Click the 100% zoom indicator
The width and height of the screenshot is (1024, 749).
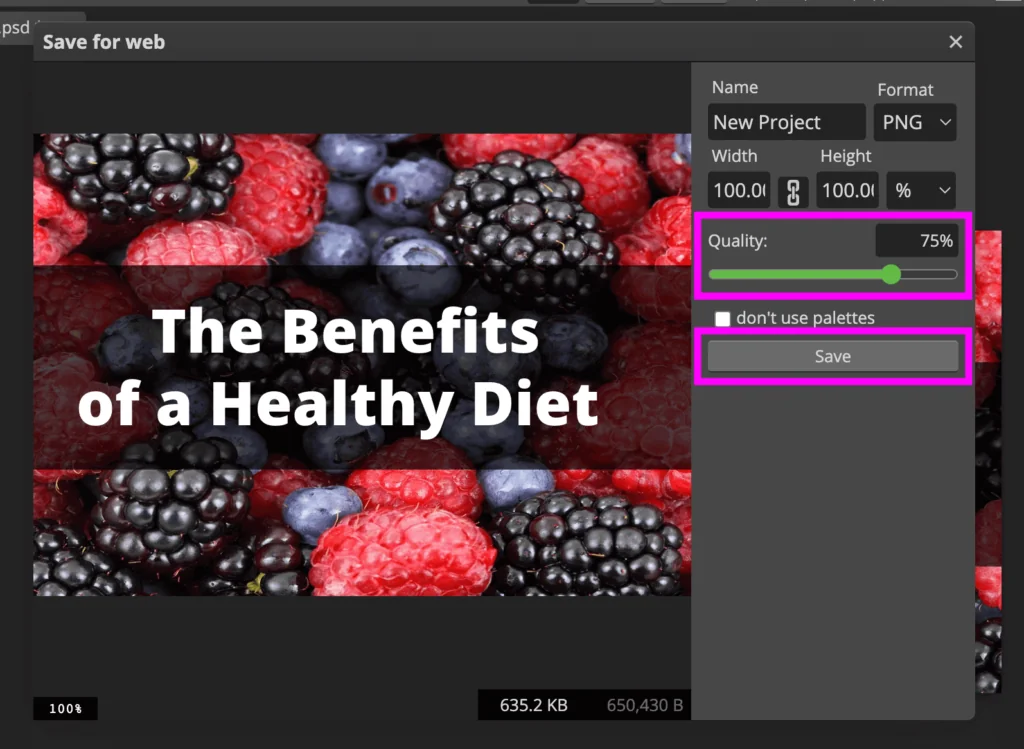point(65,709)
